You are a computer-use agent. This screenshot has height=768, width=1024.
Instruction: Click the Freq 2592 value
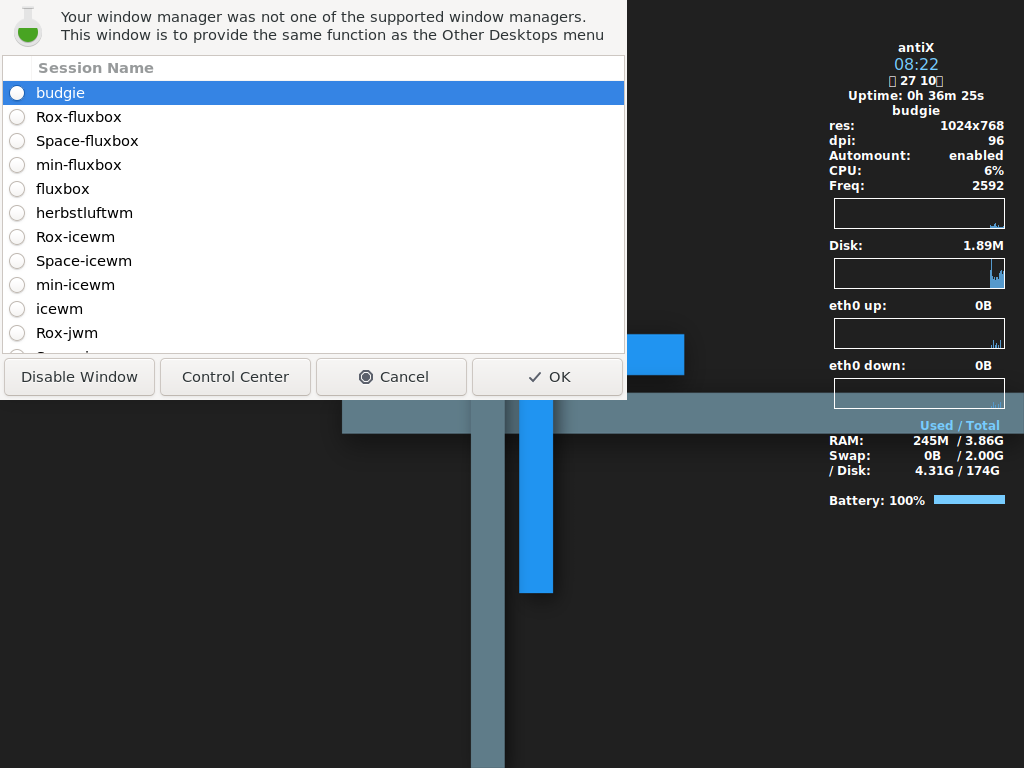point(988,185)
